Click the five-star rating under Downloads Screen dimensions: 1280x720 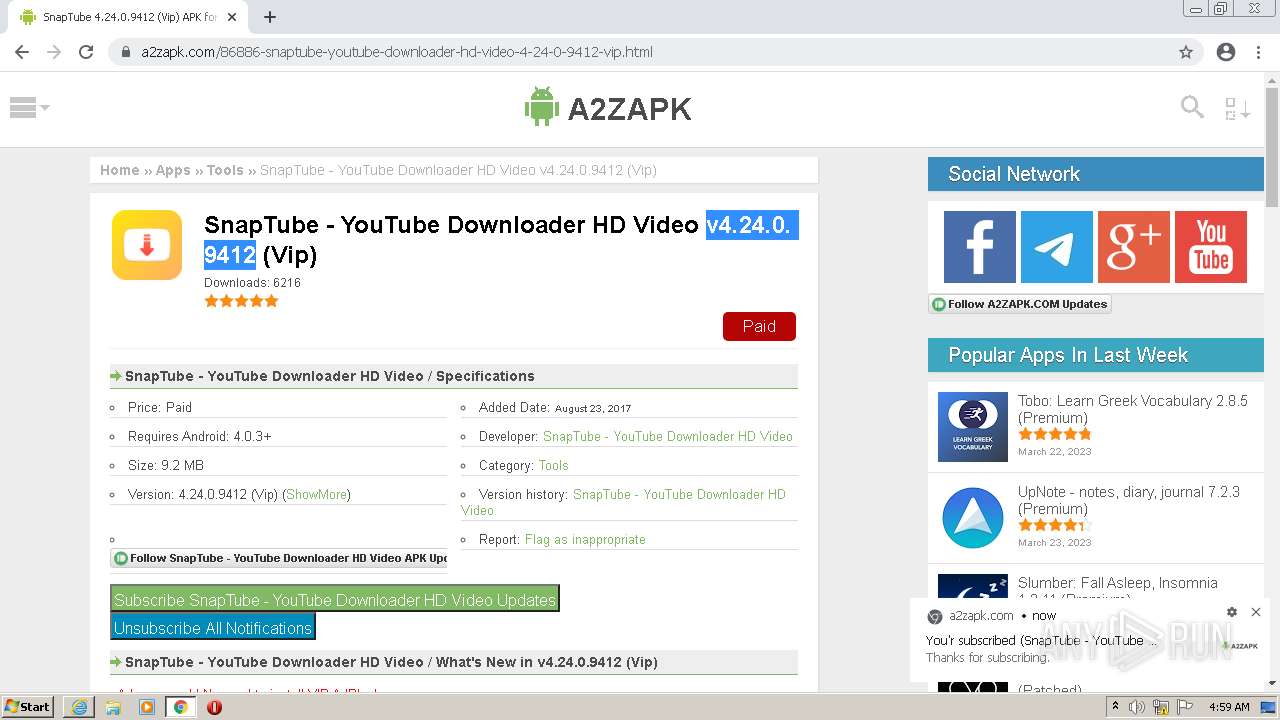pyautogui.click(x=241, y=301)
